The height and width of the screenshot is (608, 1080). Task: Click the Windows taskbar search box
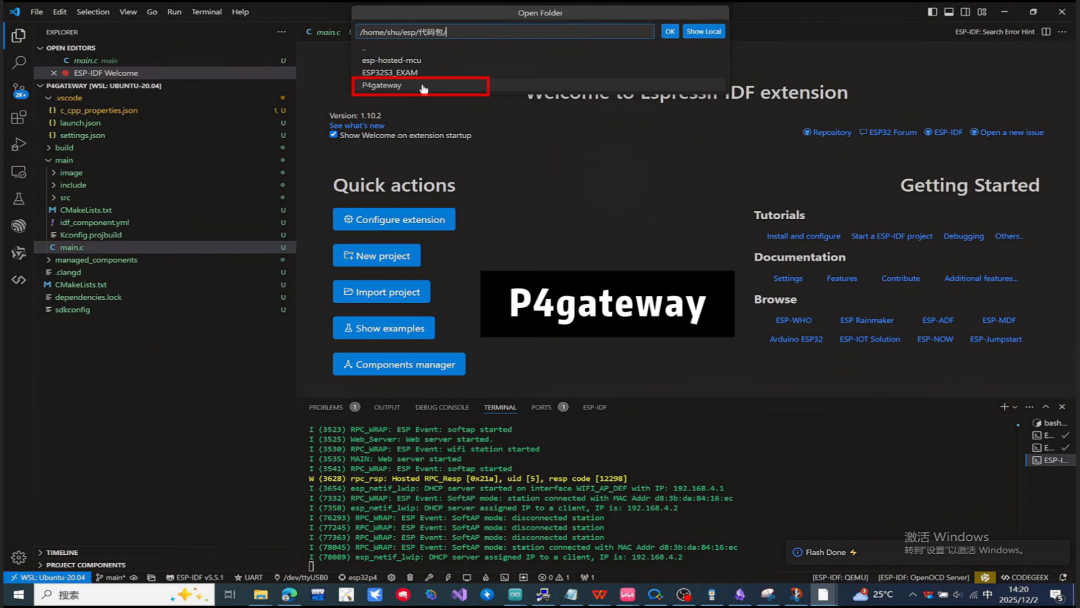[124, 595]
